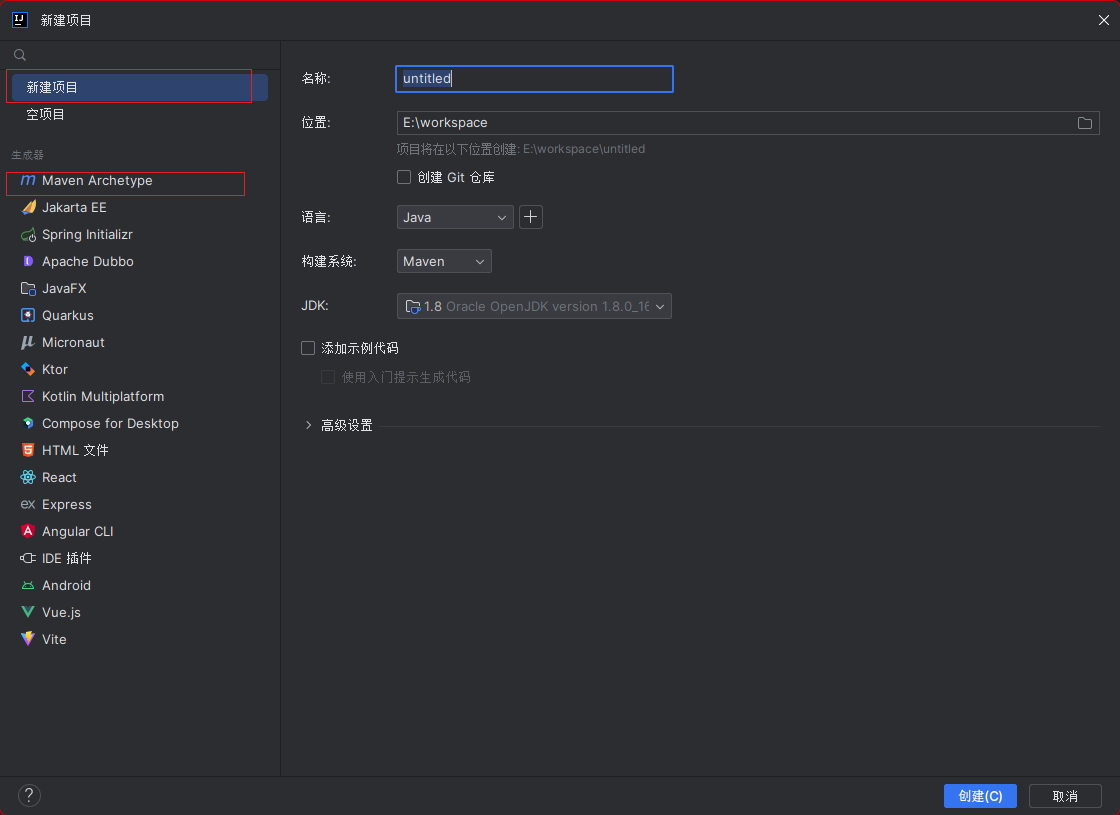Screen dimensions: 1120x815
Task: Click the 创建(C) create button
Action: pos(980,796)
